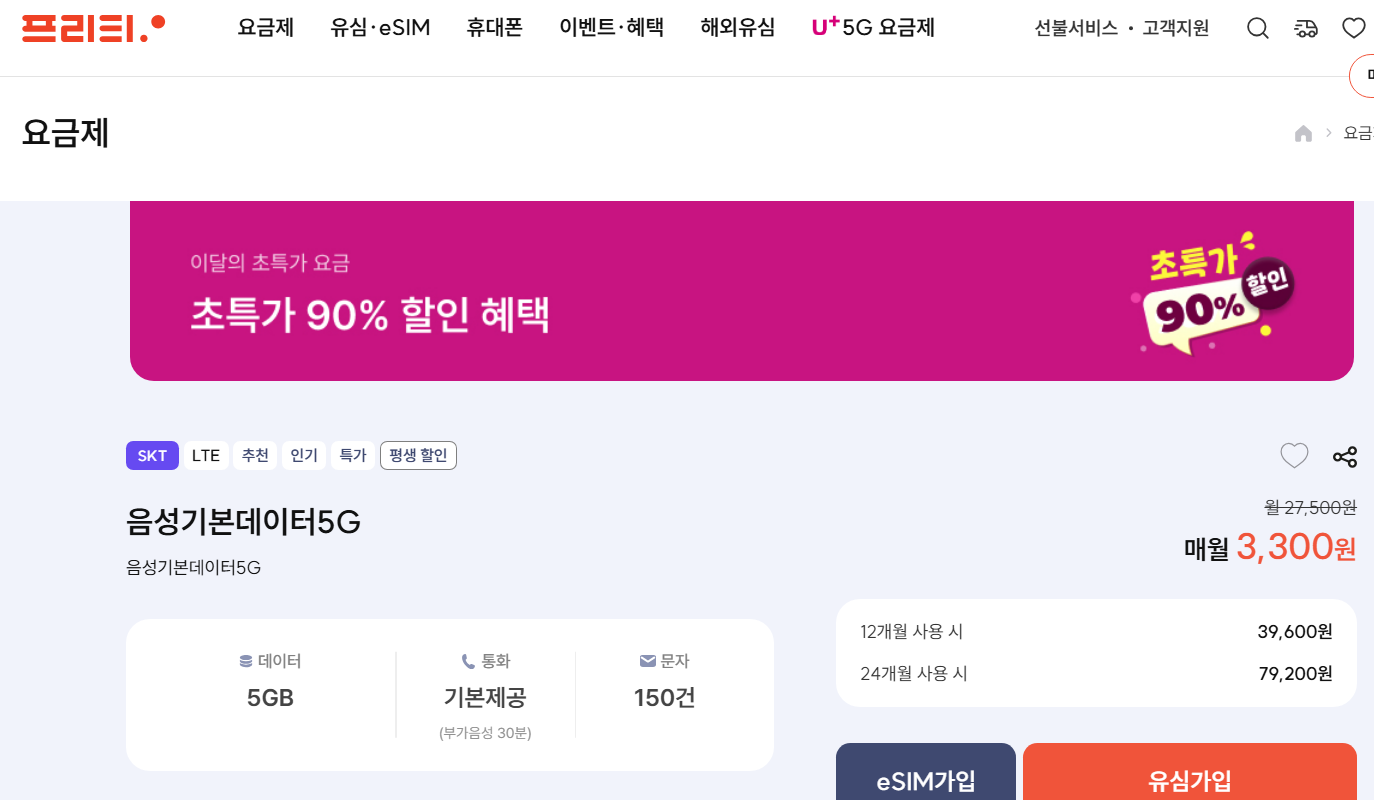This screenshot has height=800, width=1374.
Task: Click the phone icon above 기본제공
Action: (468, 660)
